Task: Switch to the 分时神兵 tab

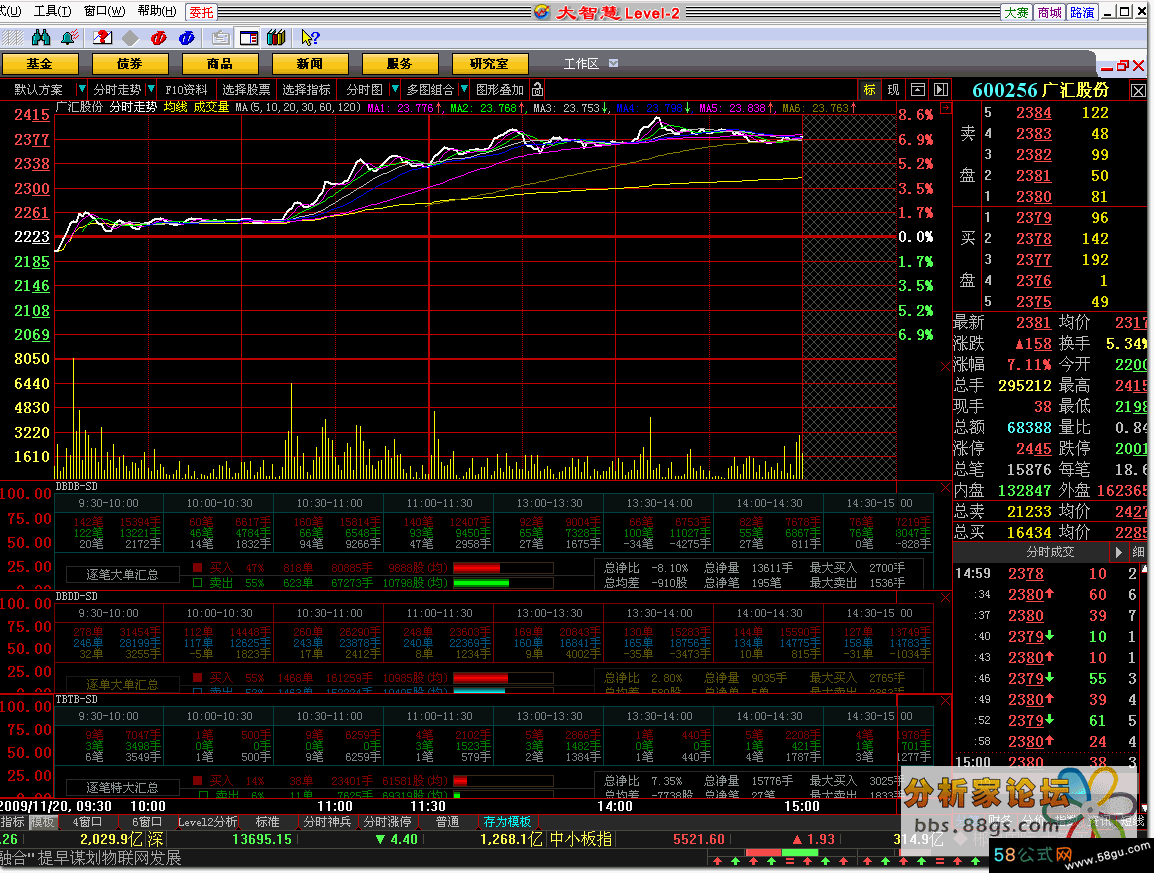Action: point(328,821)
